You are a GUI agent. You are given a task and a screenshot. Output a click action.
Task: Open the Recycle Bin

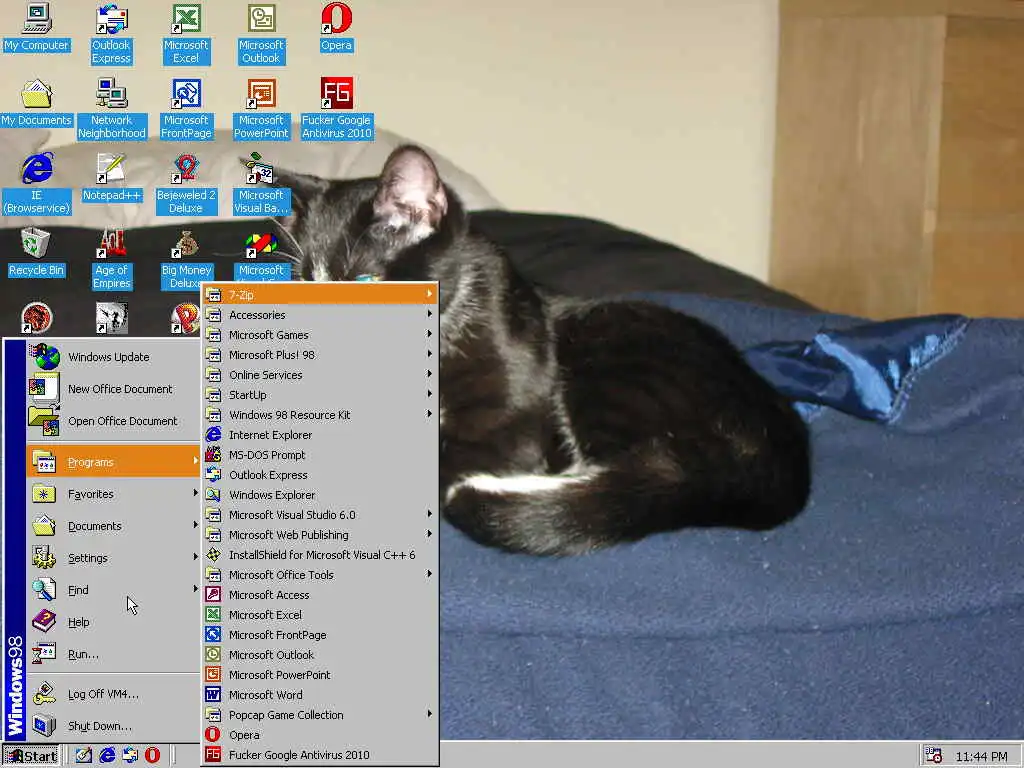[x=37, y=253]
